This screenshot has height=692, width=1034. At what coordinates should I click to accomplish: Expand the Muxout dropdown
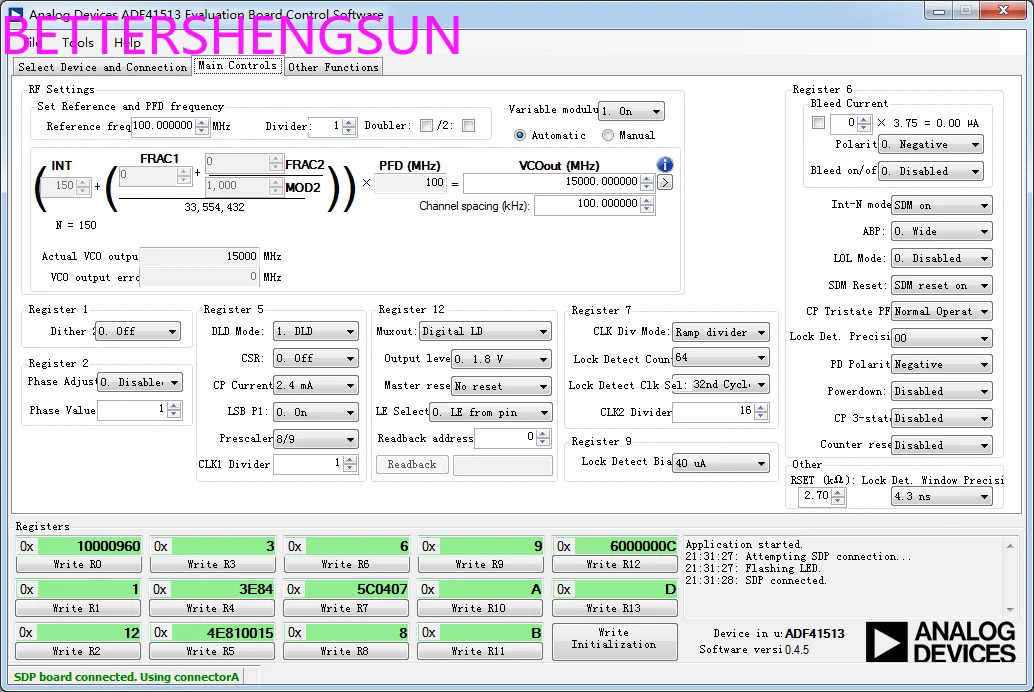click(485, 331)
